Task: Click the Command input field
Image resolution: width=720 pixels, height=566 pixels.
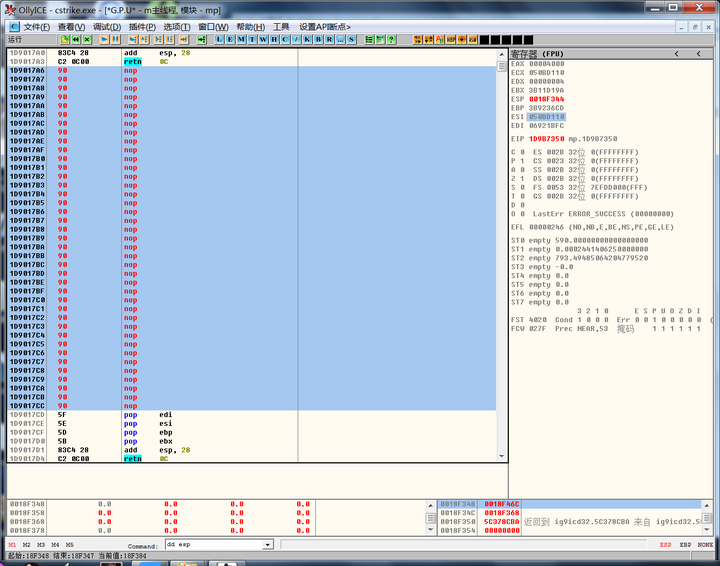Action: click(x=212, y=545)
